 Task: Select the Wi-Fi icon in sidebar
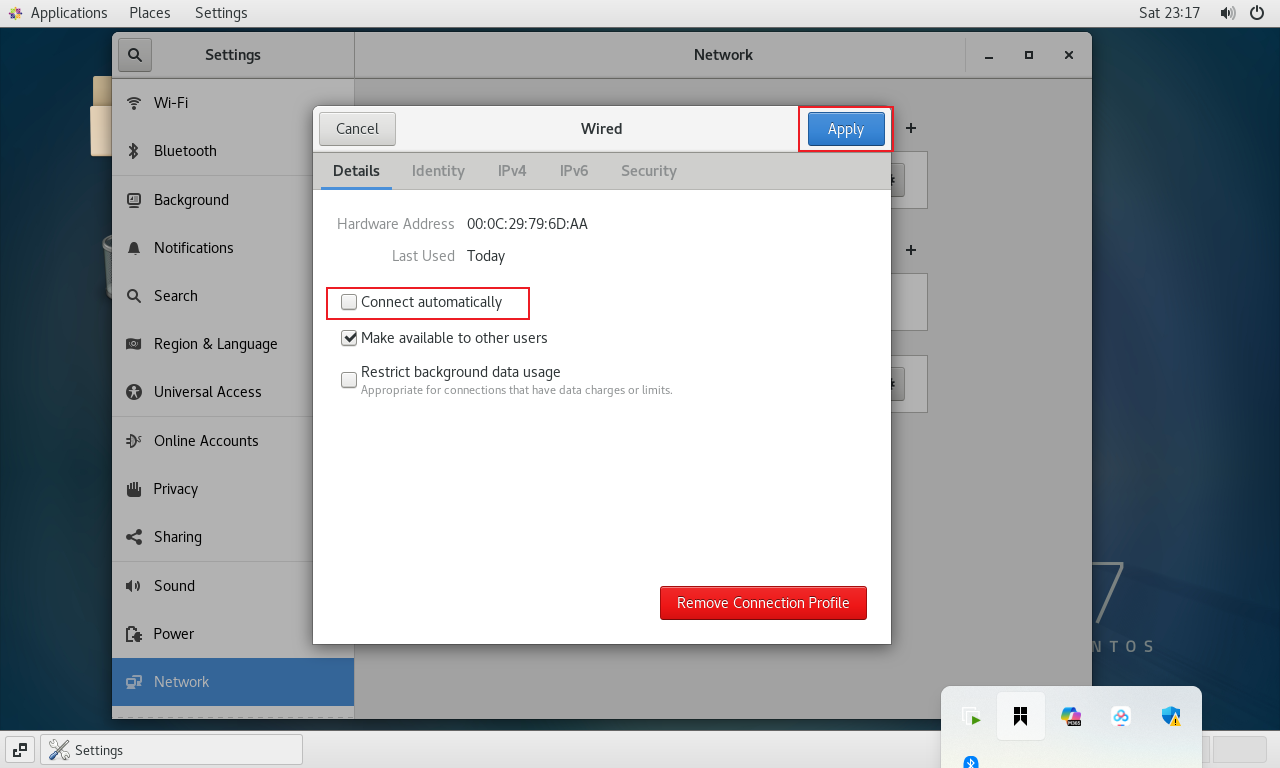134,103
